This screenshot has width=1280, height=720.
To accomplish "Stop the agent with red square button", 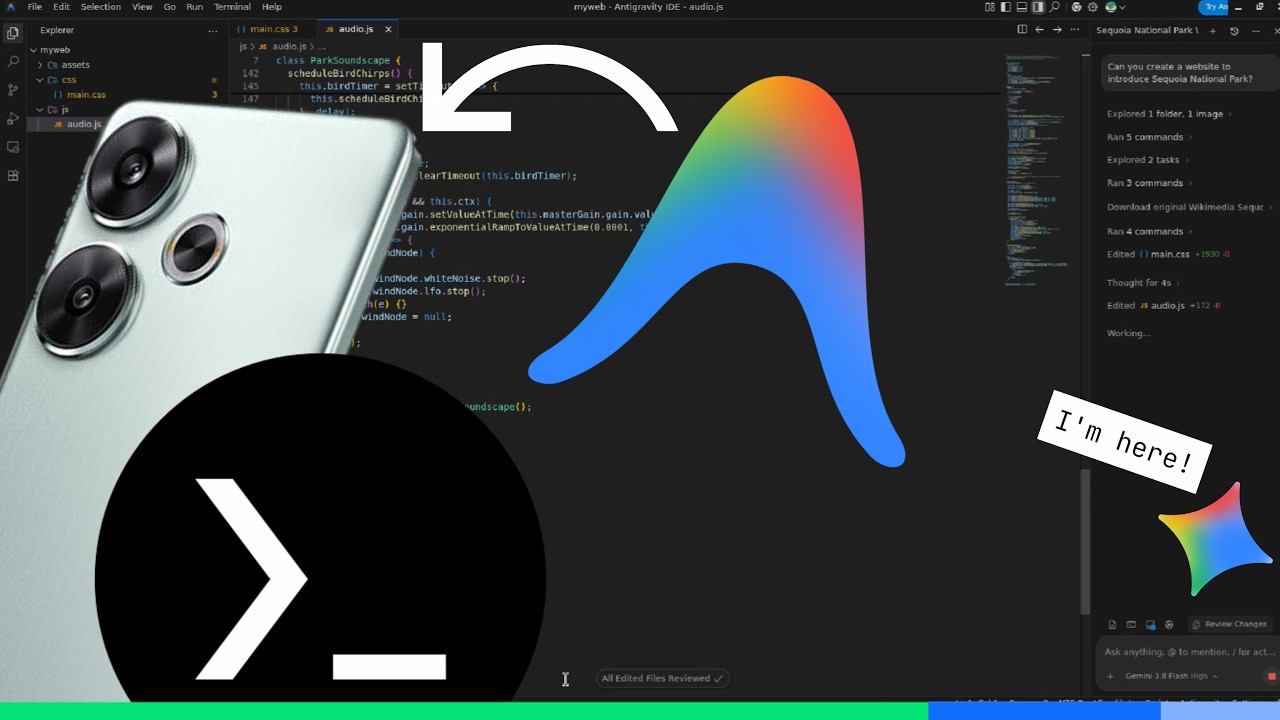I will click(x=1272, y=676).
